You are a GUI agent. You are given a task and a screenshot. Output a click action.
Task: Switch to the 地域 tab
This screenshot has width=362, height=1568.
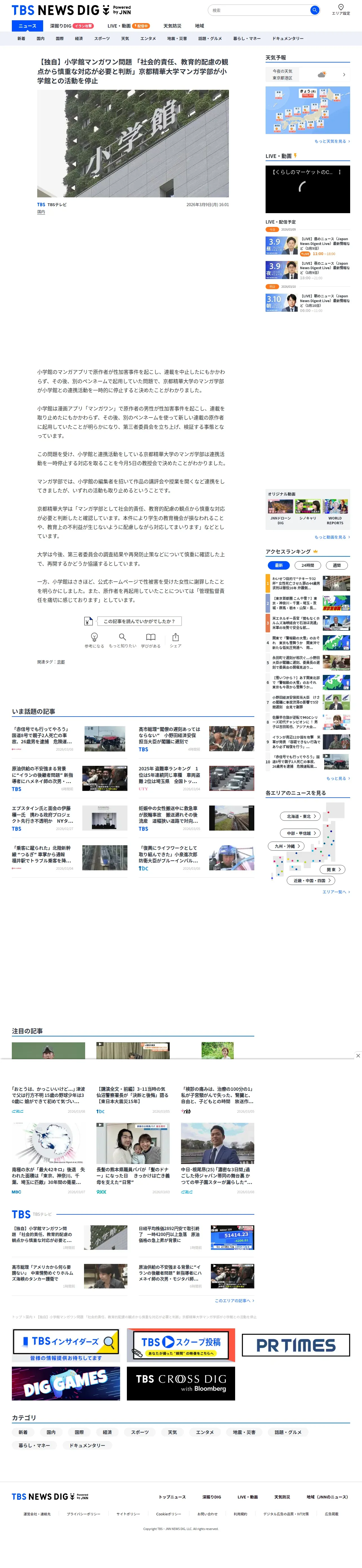pyautogui.click(x=199, y=26)
